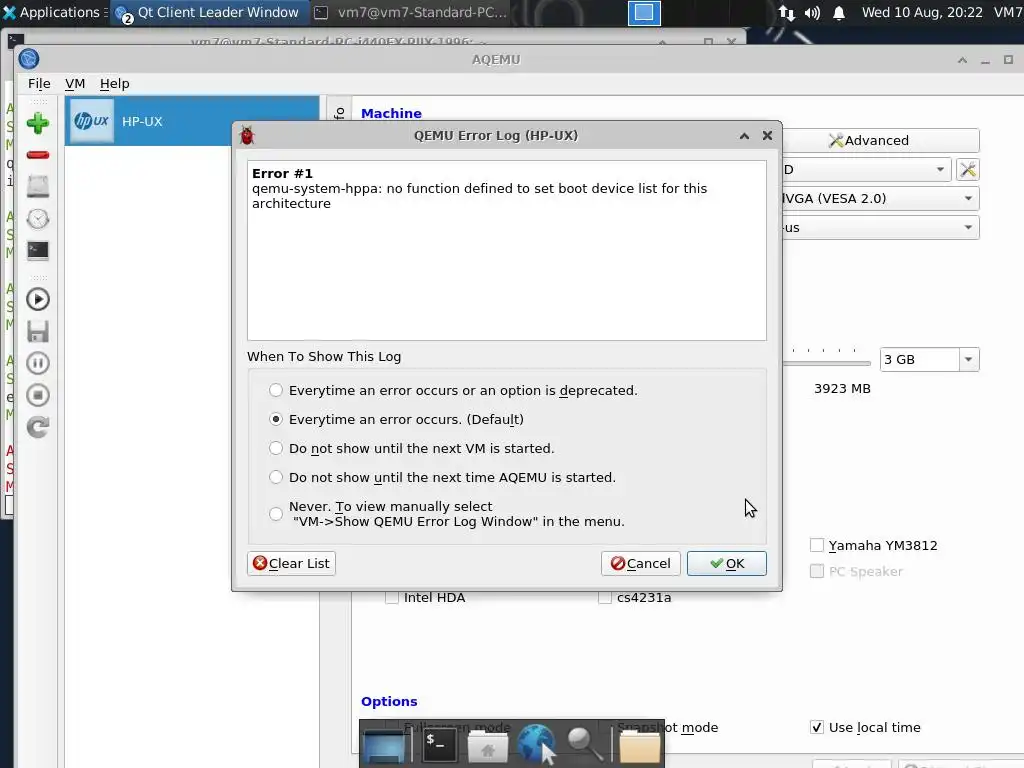The image size is (1024, 768).
Task: Open the folder icon at the dock's end
Action: pyautogui.click(x=639, y=746)
